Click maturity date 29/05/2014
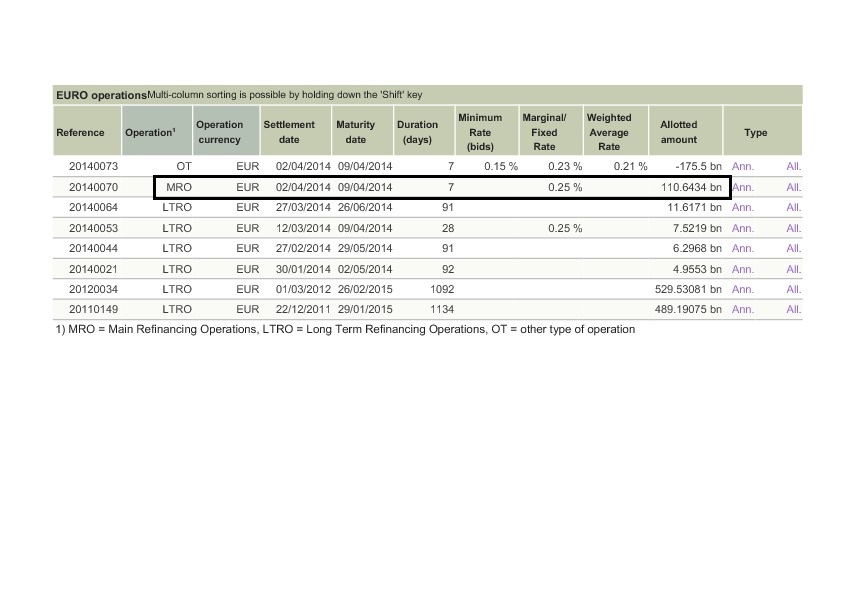This screenshot has width=842, height=595. click(365, 248)
